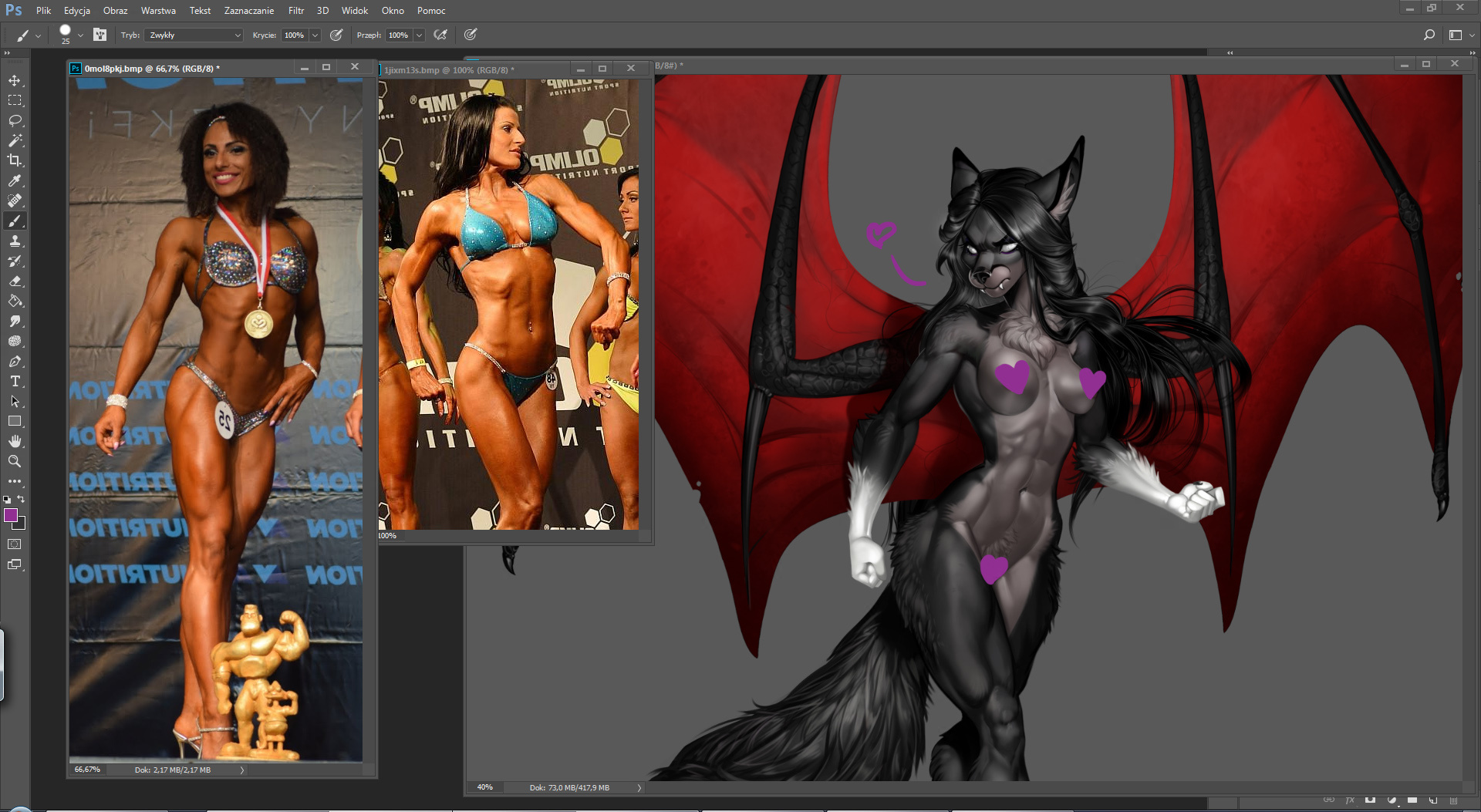Select the Eyedropper tool

(15, 181)
